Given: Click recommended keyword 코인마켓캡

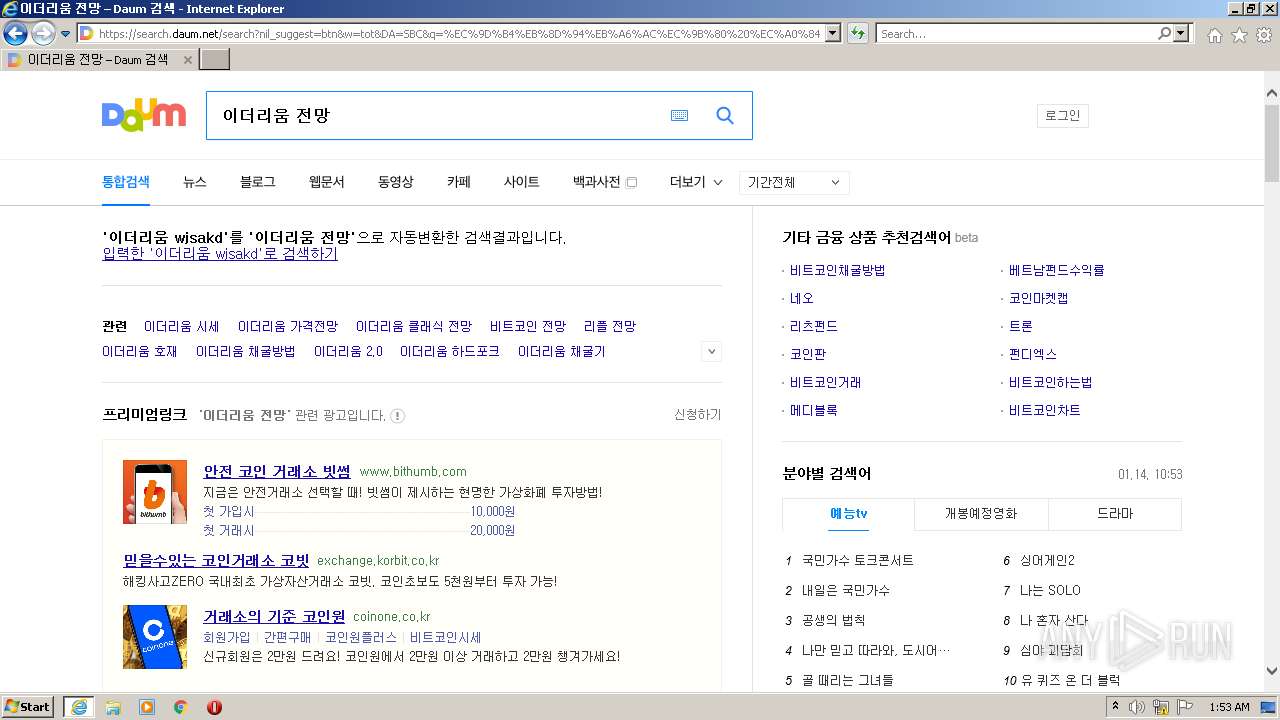Looking at the screenshot, I should click(1039, 299).
